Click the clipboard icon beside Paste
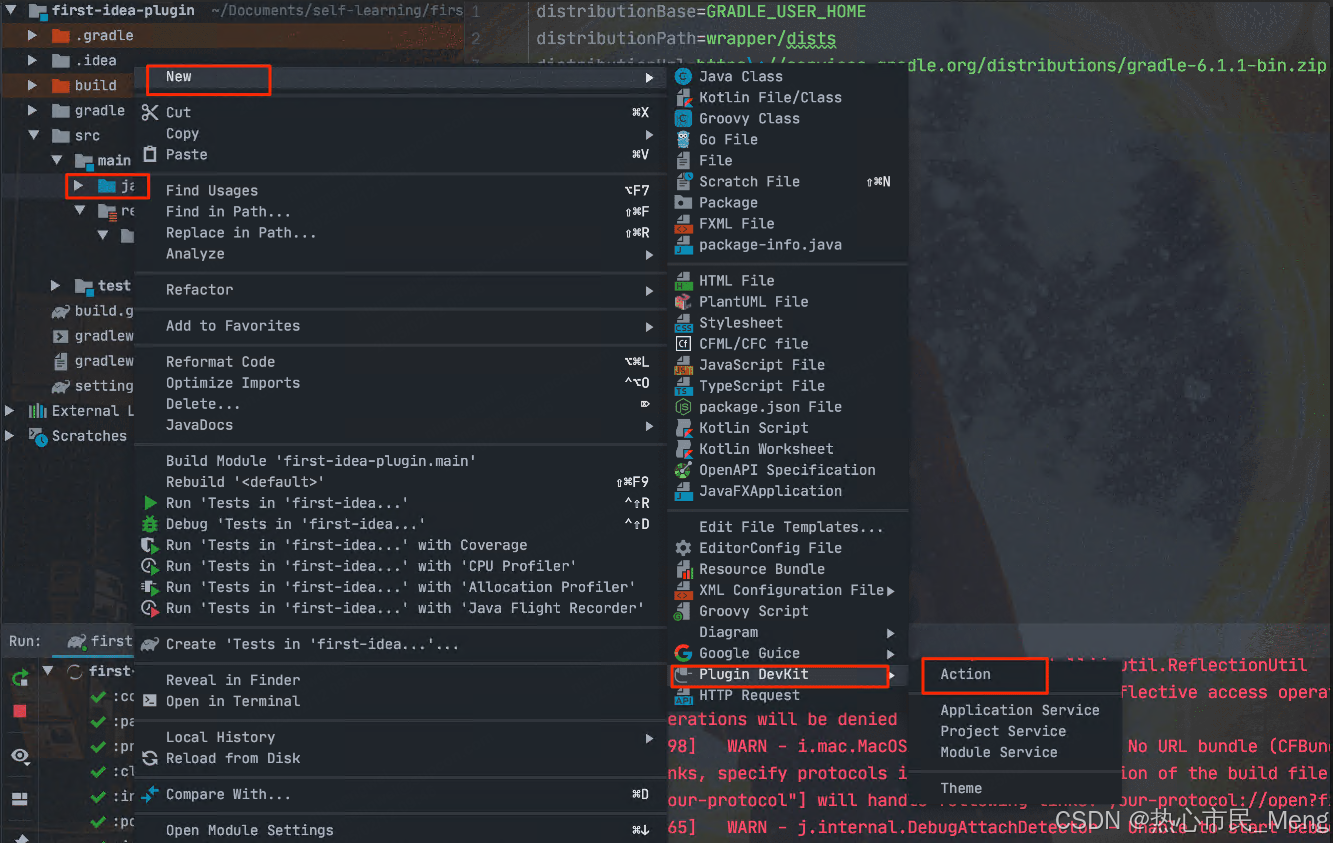 [150, 154]
